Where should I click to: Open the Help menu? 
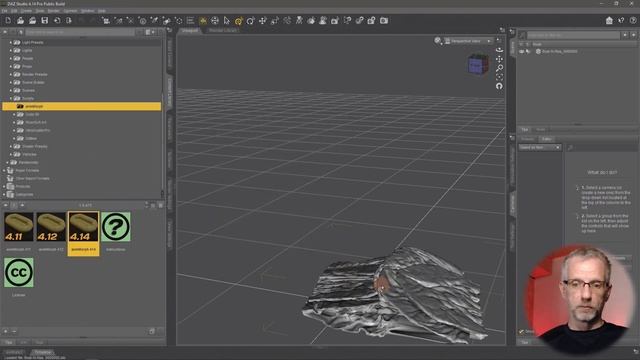click(102, 11)
